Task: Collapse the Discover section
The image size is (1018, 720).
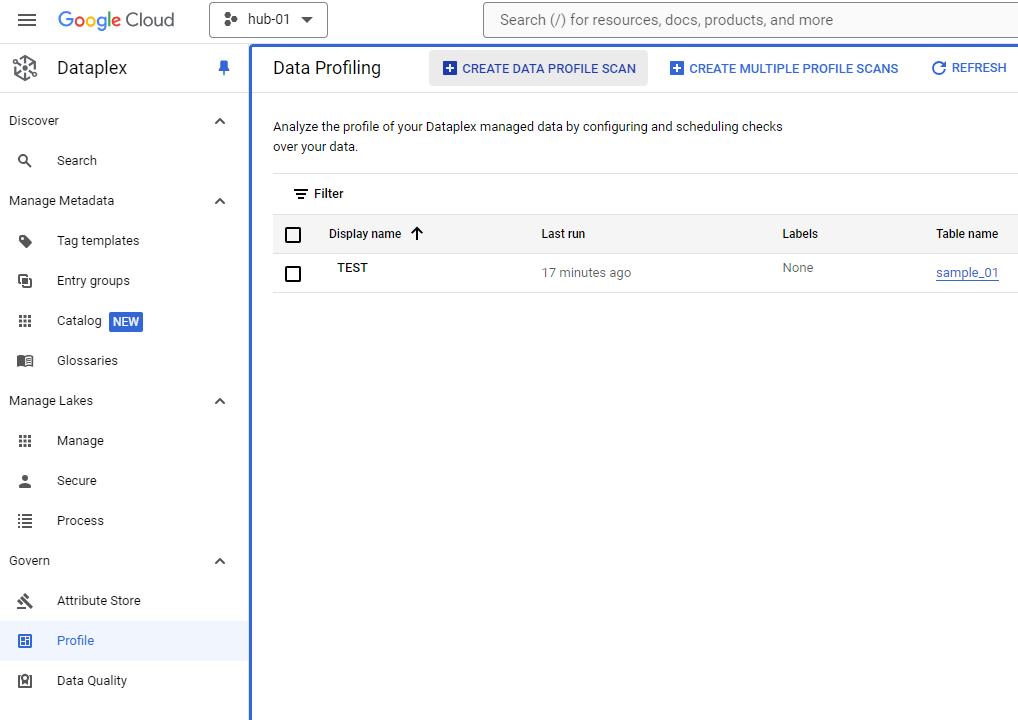Action: point(220,121)
